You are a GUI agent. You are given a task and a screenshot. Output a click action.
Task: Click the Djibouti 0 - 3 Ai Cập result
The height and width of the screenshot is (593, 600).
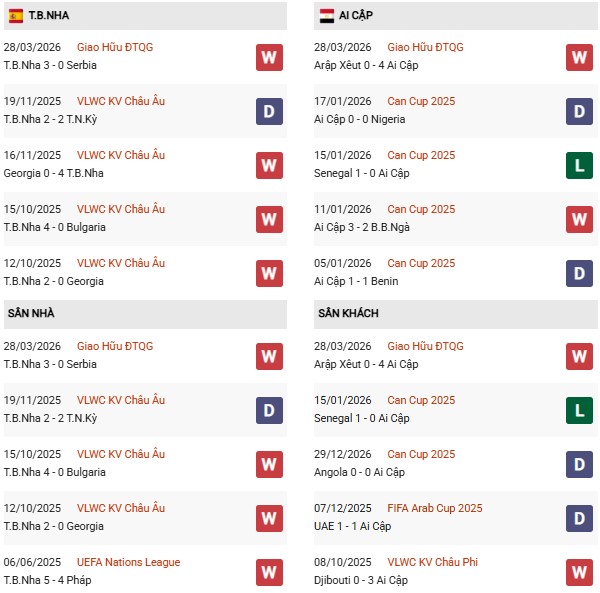point(363,580)
